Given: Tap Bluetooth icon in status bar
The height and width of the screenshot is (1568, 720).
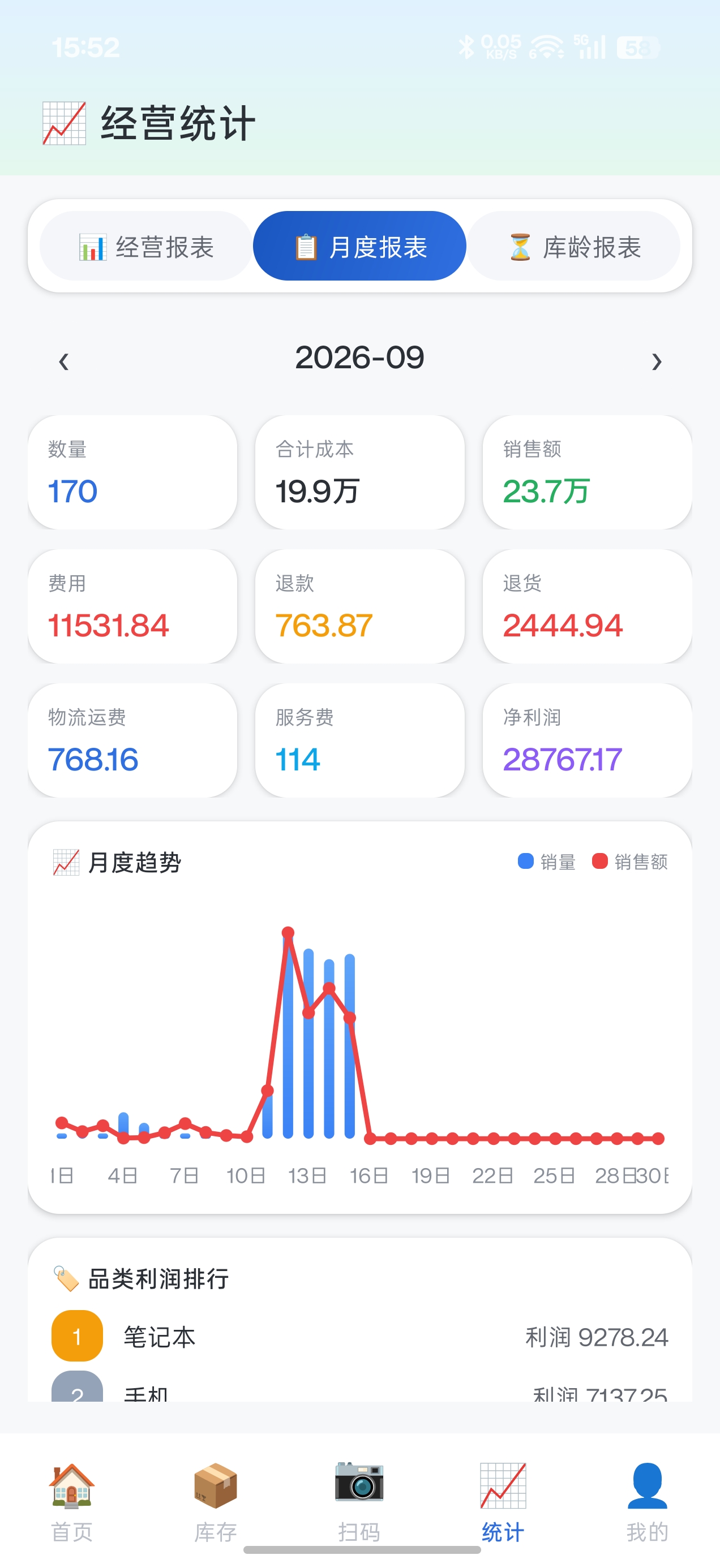Looking at the screenshot, I should [466, 47].
